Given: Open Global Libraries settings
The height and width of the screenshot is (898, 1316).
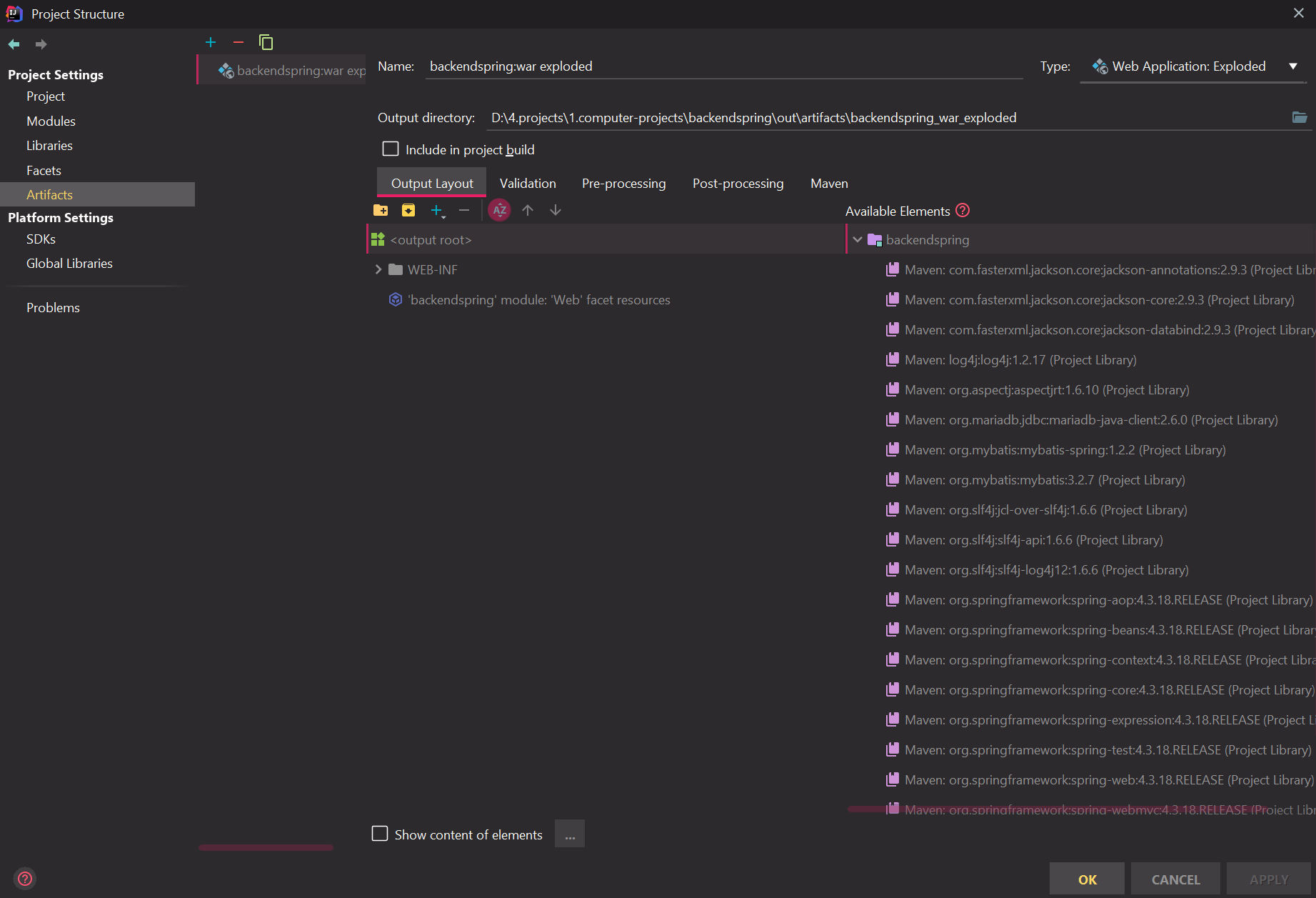Looking at the screenshot, I should [x=69, y=264].
